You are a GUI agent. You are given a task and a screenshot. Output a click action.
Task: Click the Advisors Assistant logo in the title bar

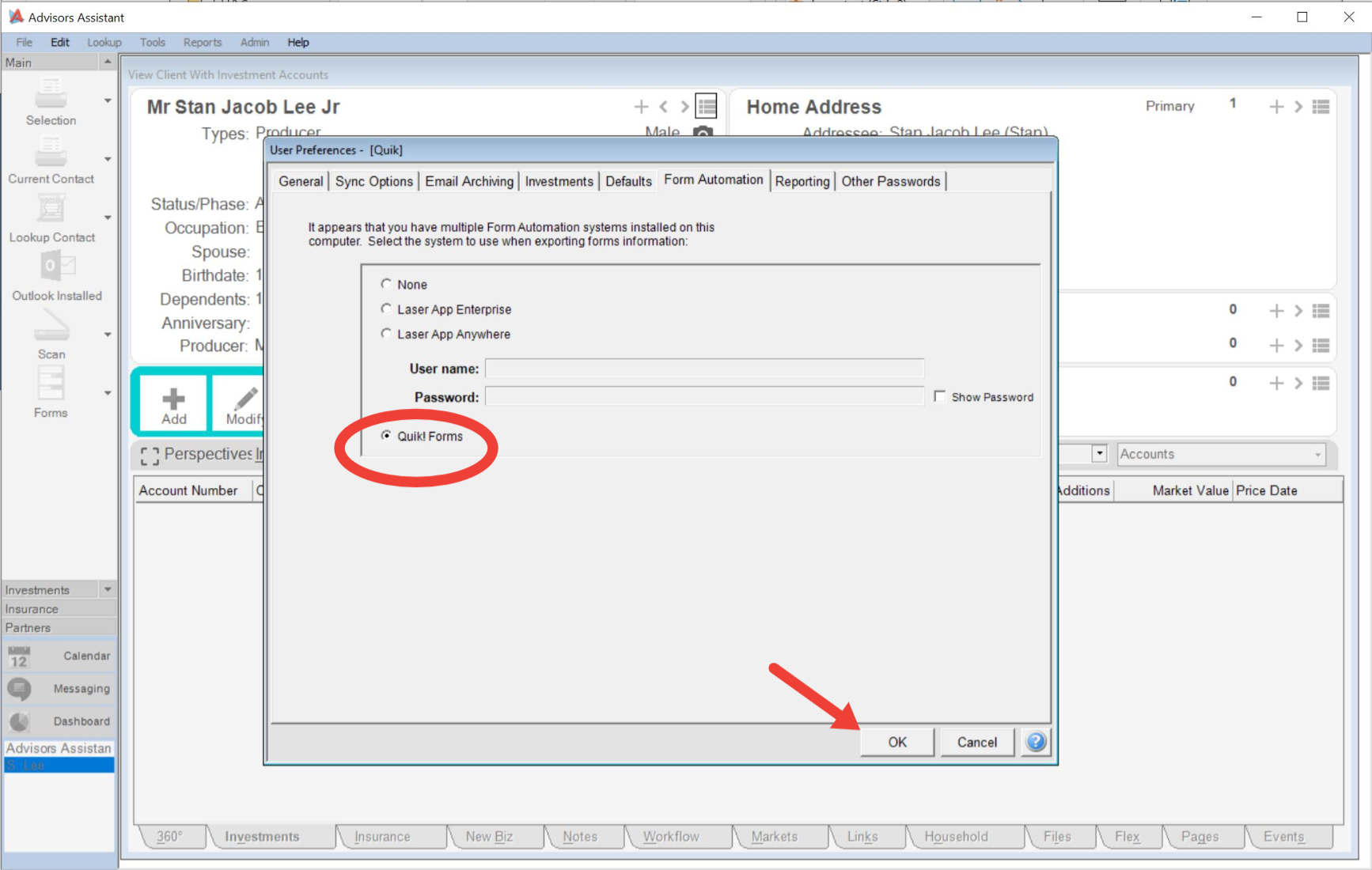15,17
